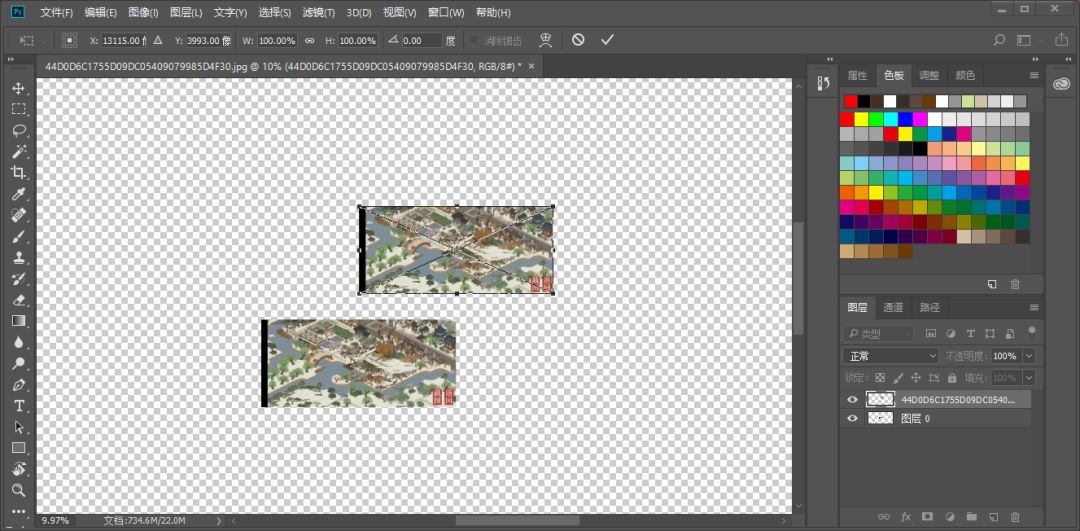Open the History panel icon
This screenshot has width=1080, height=531.
tap(823, 83)
